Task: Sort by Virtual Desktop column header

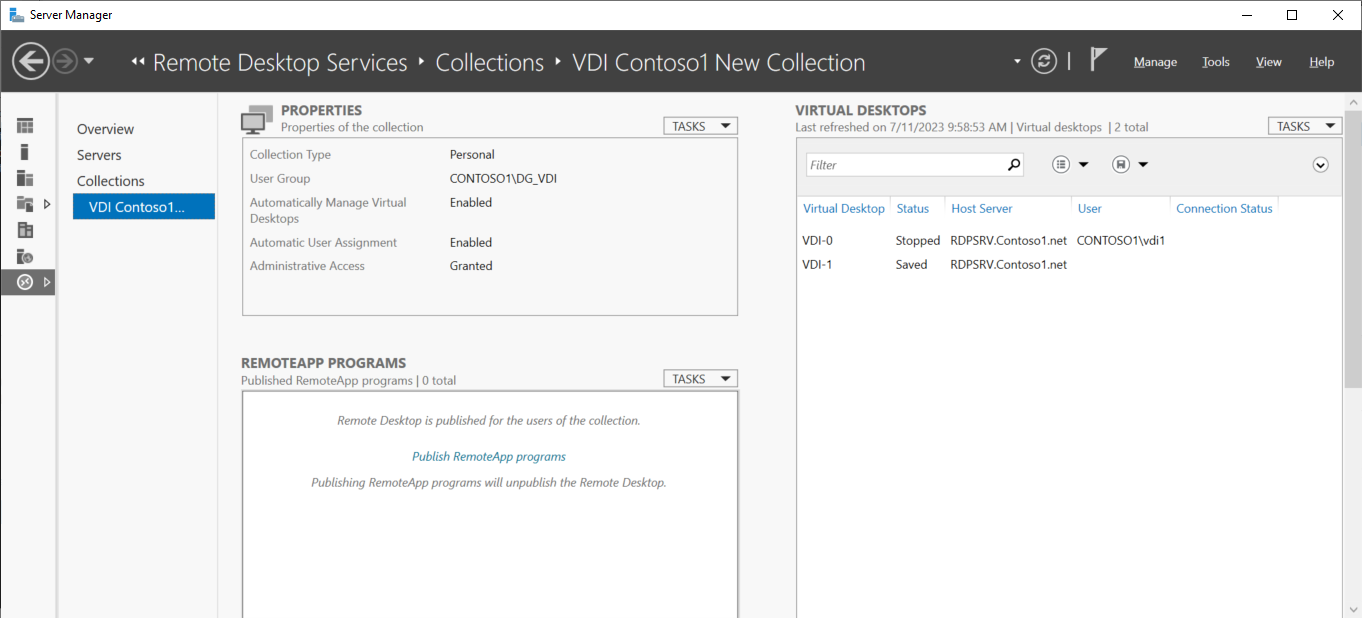Action: coord(844,208)
